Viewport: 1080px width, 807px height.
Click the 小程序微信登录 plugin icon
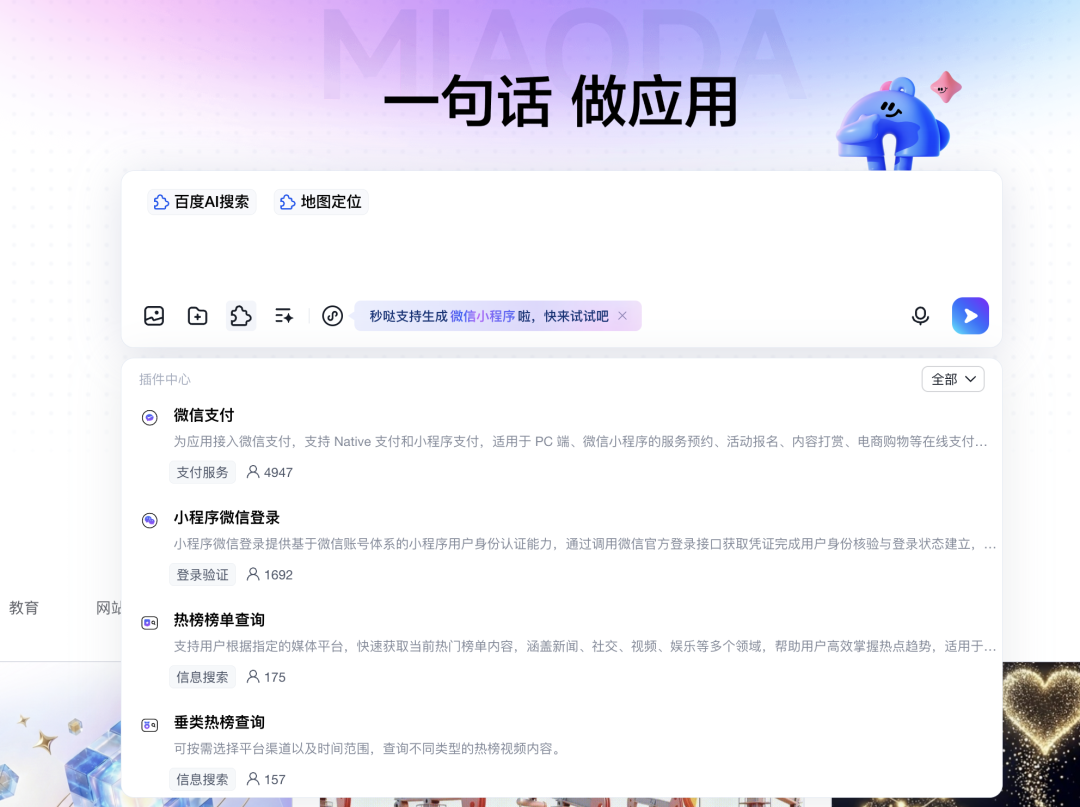click(149, 520)
